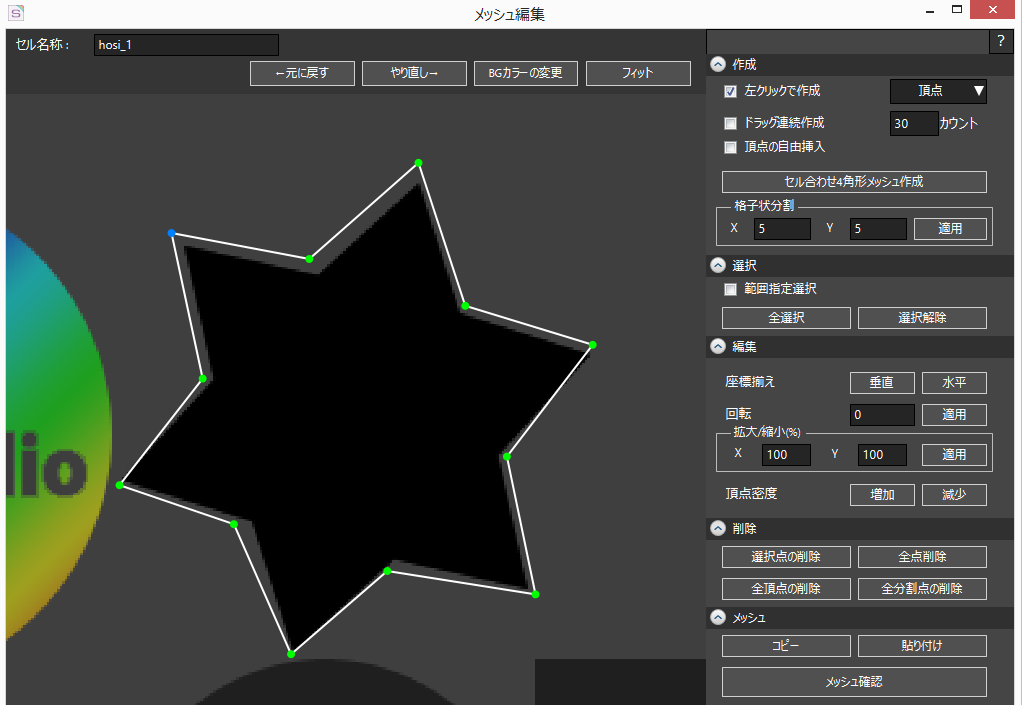Screen dimensions: 1022x705
Task: Click the help question mark icon
Action: pyautogui.click(x=1000, y=42)
